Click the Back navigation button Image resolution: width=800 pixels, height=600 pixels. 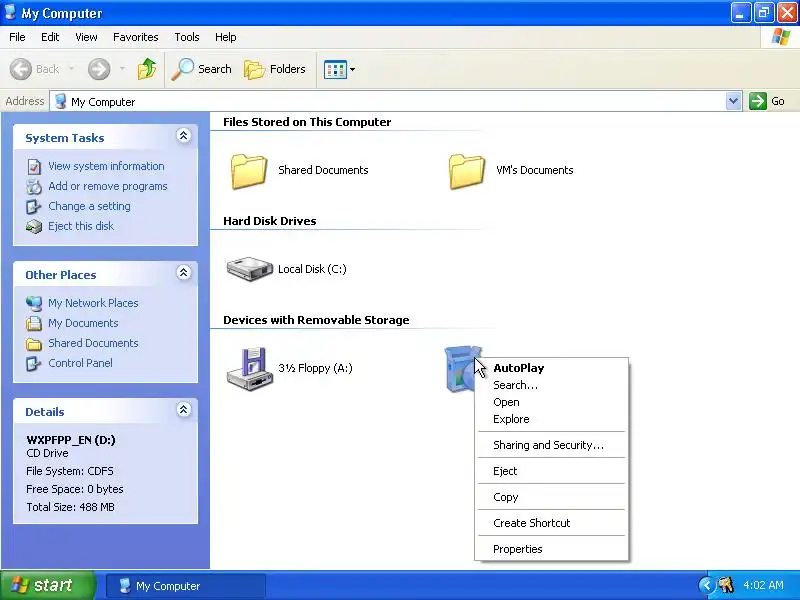[34, 69]
